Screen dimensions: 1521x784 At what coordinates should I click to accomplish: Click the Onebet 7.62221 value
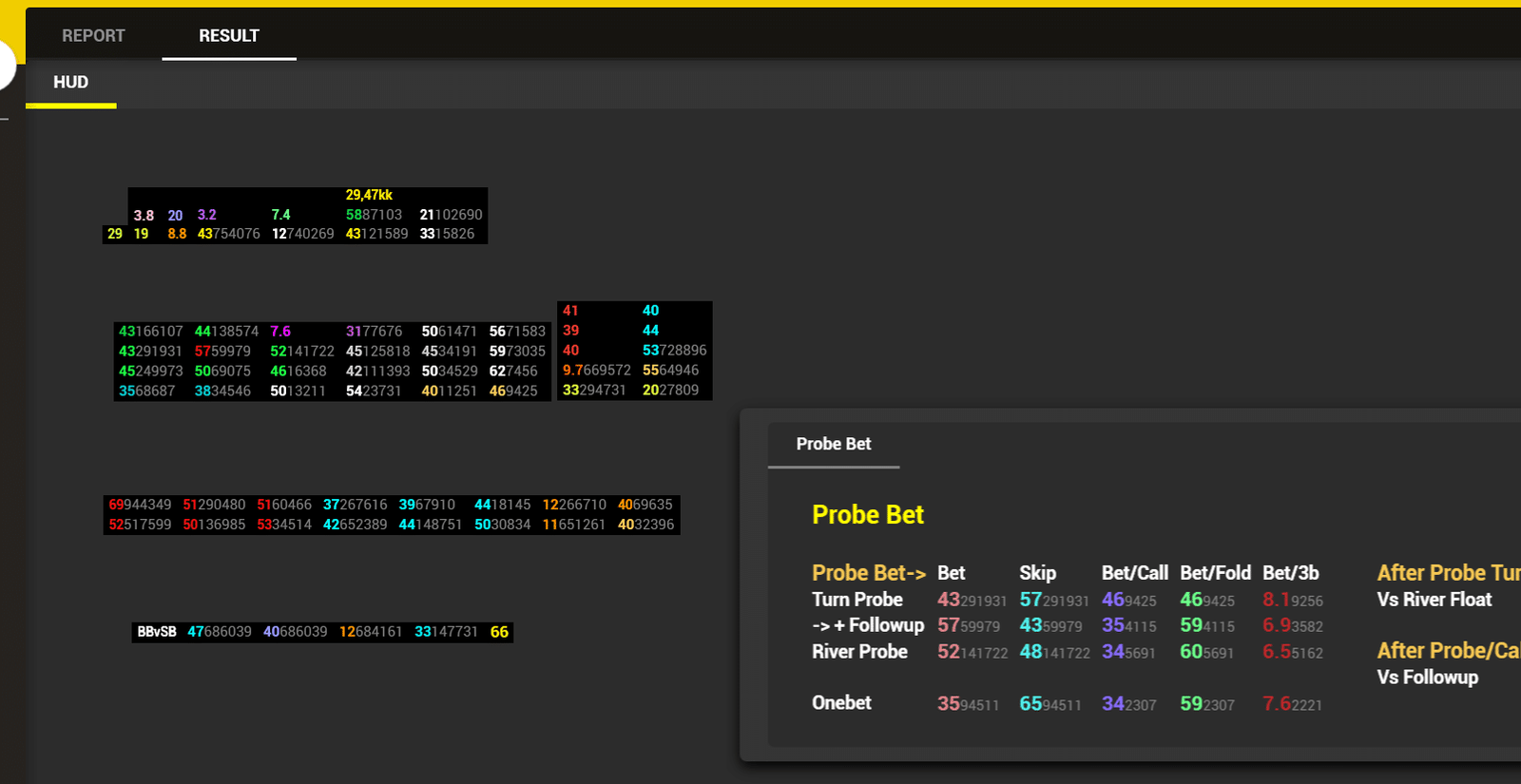click(x=1292, y=704)
